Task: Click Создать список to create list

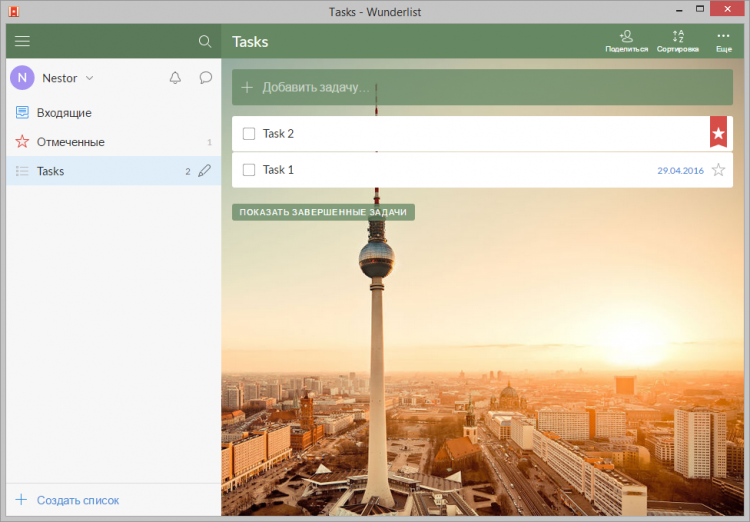Action: 78,500
